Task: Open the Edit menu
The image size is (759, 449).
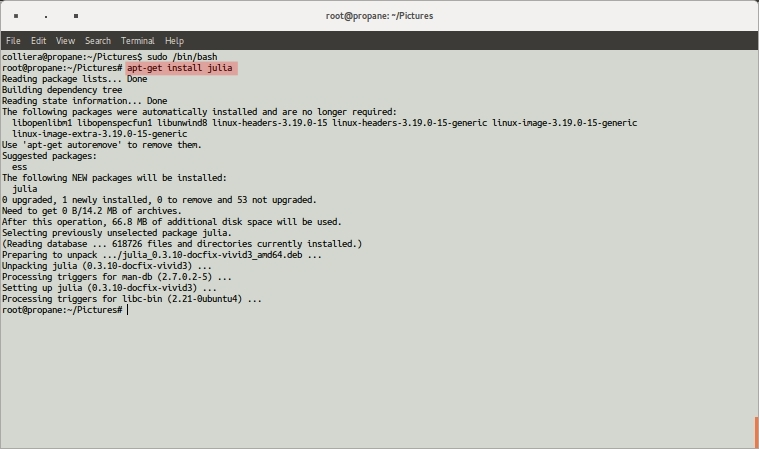Action: pyautogui.click(x=38, y=41)
